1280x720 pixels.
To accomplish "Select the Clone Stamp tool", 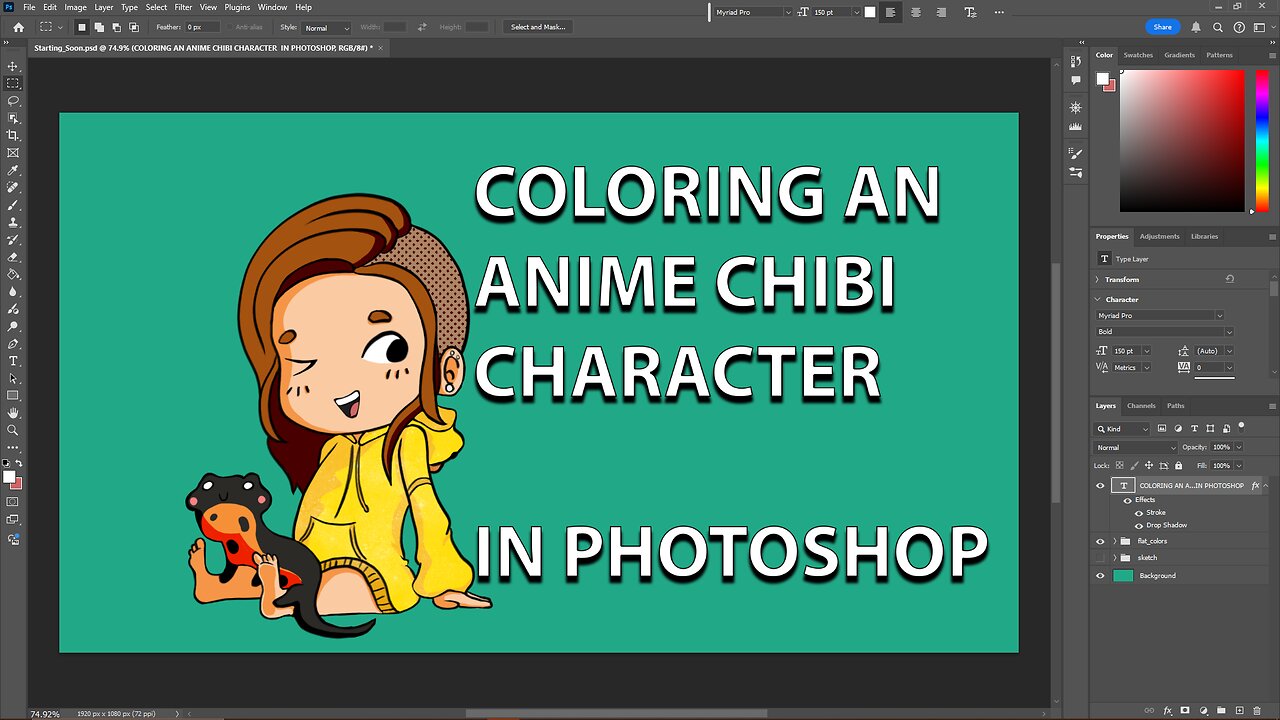I will click(13, 222).
